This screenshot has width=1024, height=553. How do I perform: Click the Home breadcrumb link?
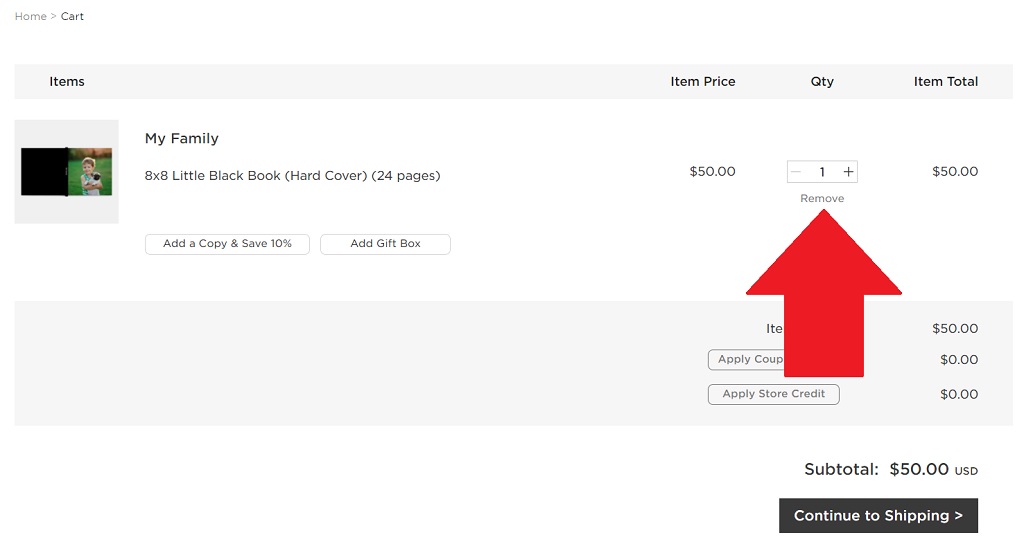30,17
